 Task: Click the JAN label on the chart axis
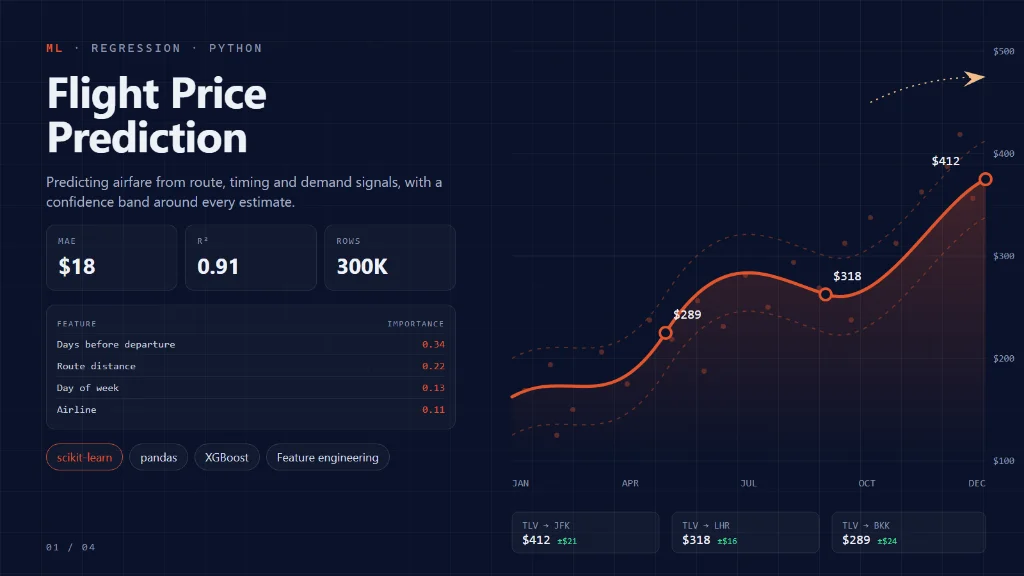[x=520, y=483]
